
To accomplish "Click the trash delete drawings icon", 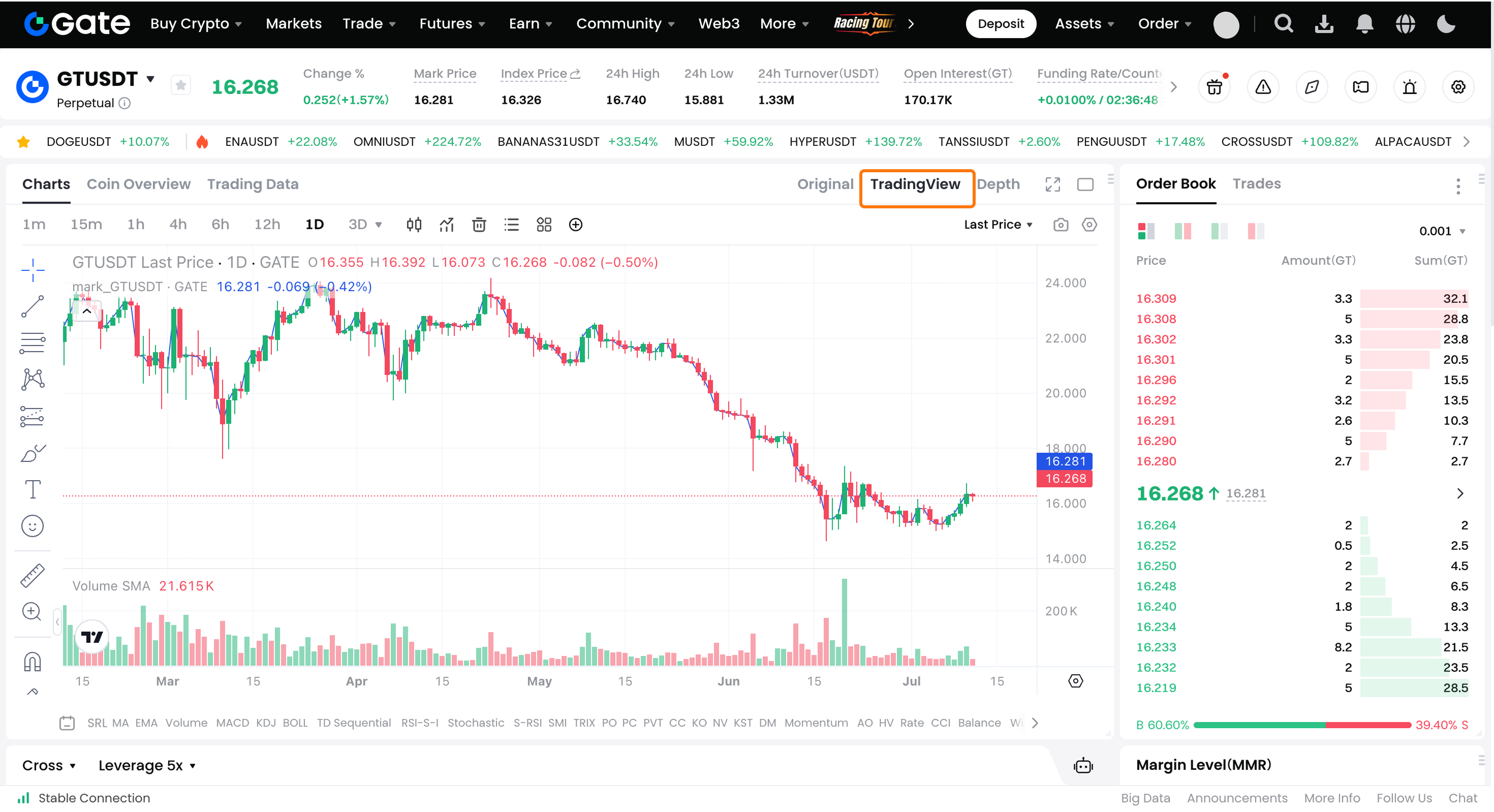I will pos(479,225).
